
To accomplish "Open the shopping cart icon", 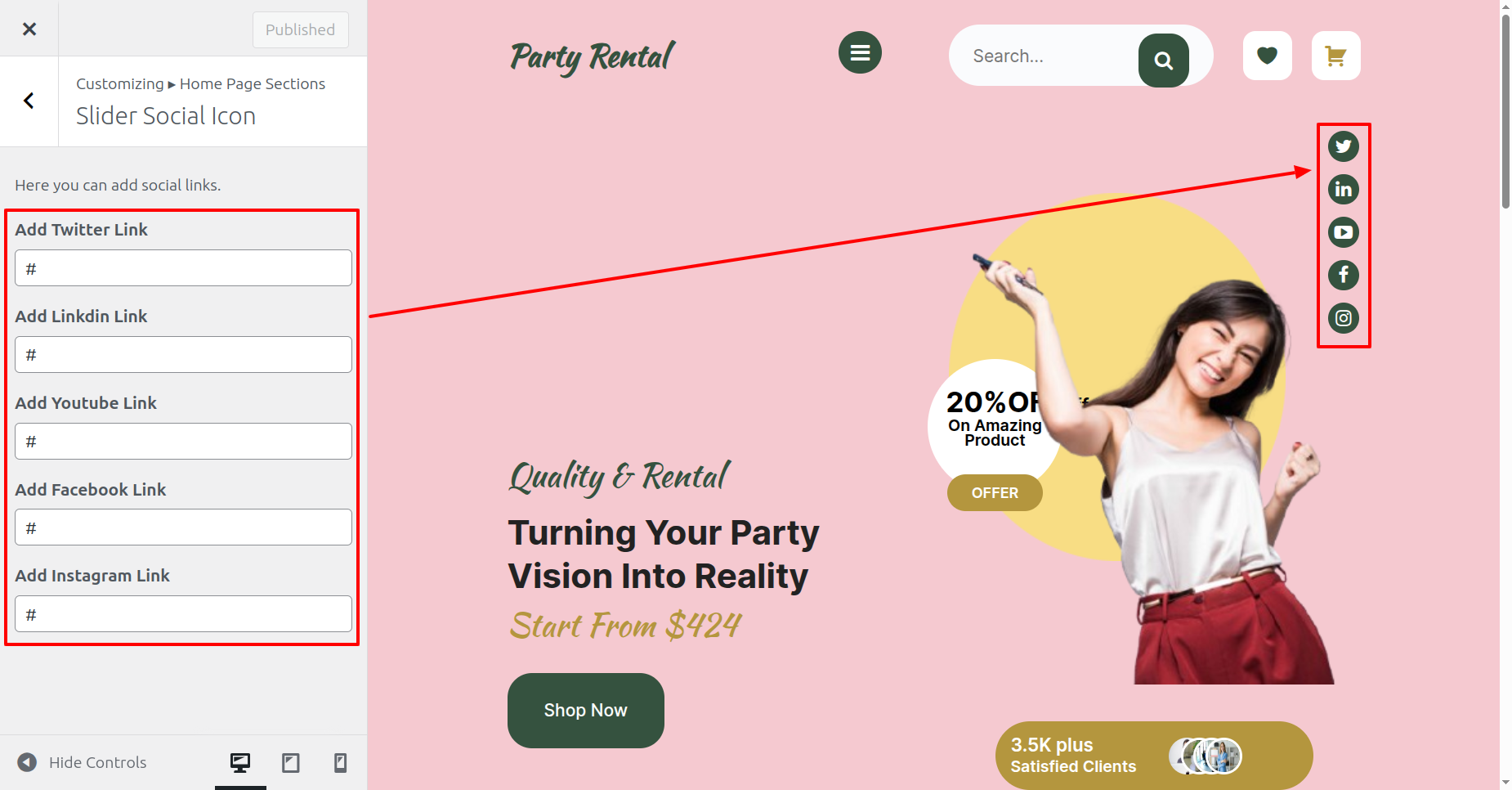I will (x=1335, y=56).
